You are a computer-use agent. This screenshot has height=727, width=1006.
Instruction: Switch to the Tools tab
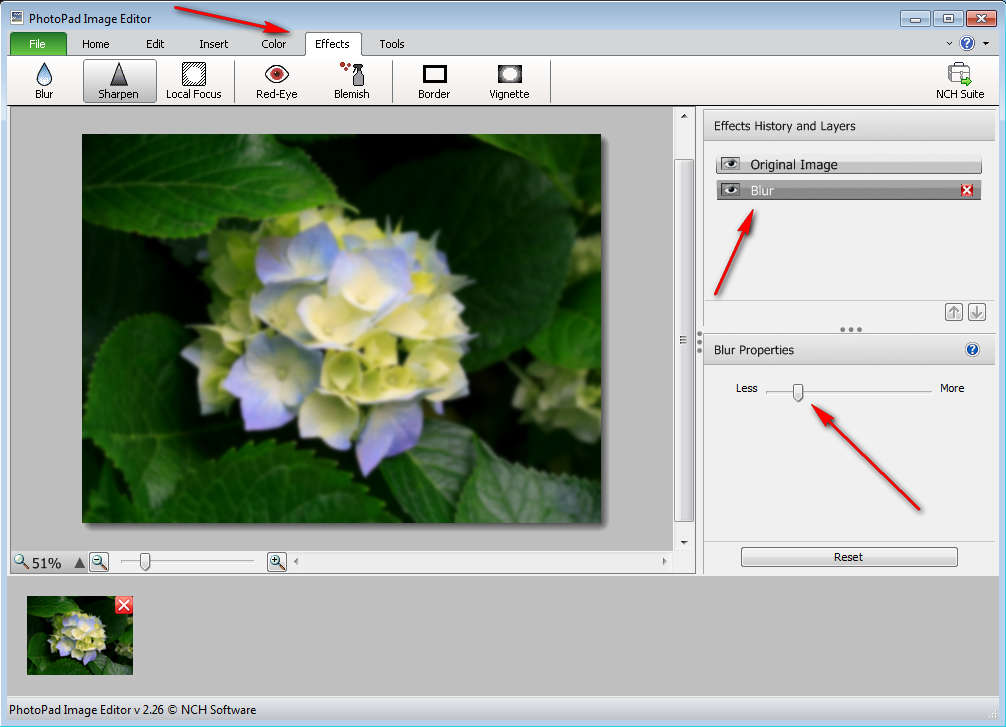click(391, 44)
